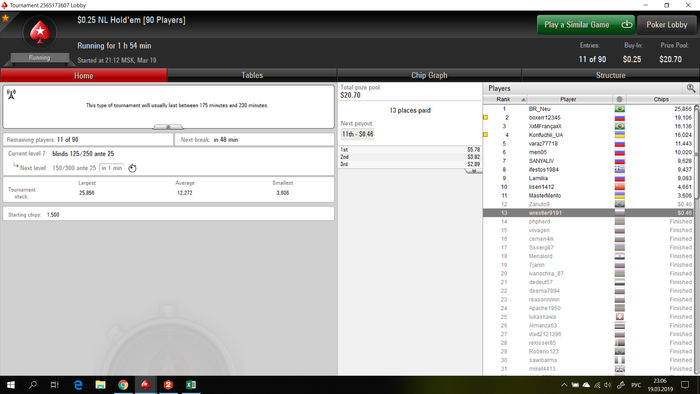Image resolution: width=700 pixels, height=394 pixels.
Task: Select player Lamilia row
Action: point(588,178)
